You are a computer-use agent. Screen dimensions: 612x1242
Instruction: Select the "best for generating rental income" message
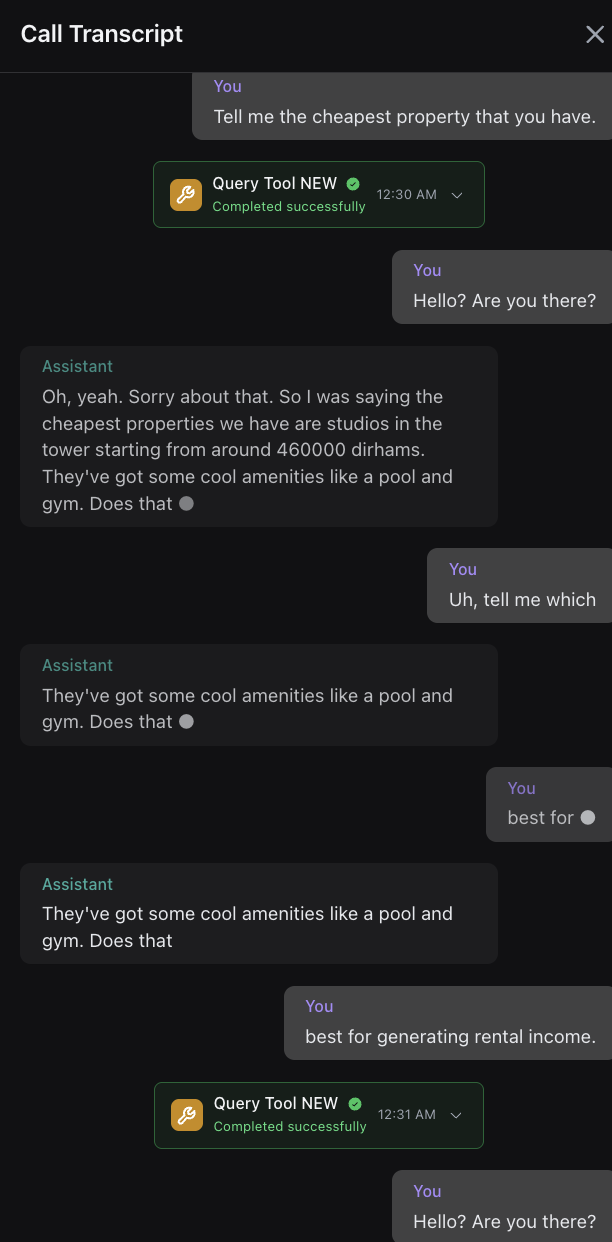[450, 1037]
